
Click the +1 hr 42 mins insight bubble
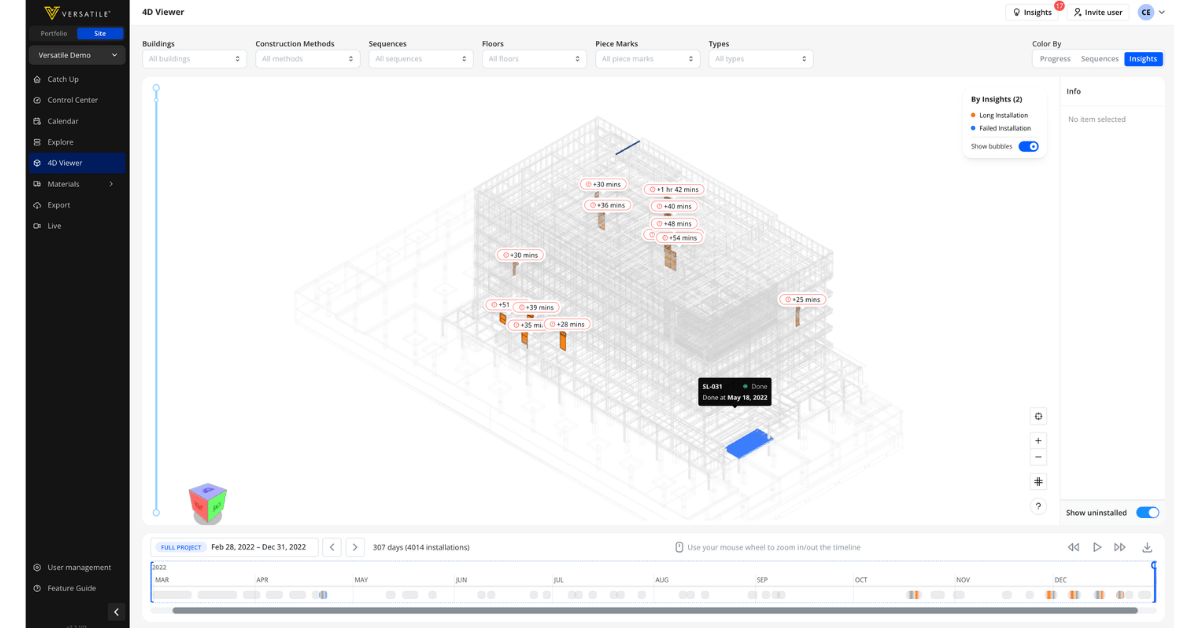tap(674, 189)
